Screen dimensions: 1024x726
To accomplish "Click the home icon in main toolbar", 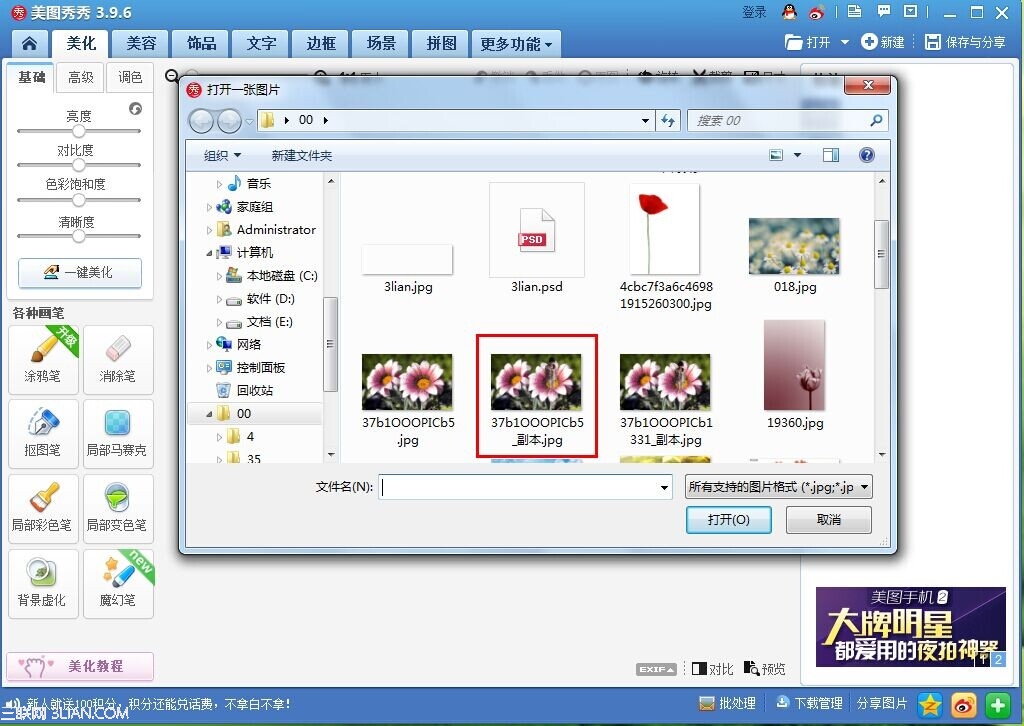I will pos(29,44).
